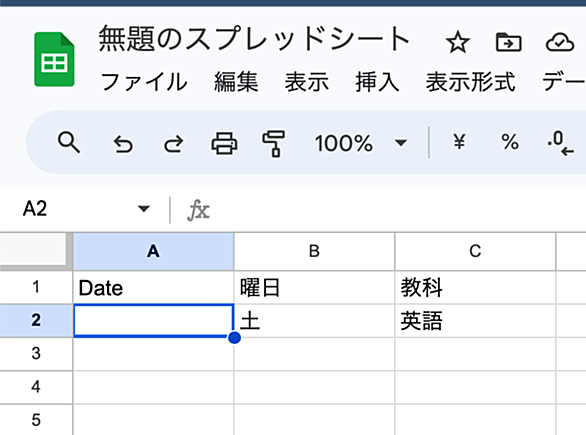Screen dimensions: 586x435
Task: Expand the A2 name box dropdown arrow
Action: coord(144,209)
